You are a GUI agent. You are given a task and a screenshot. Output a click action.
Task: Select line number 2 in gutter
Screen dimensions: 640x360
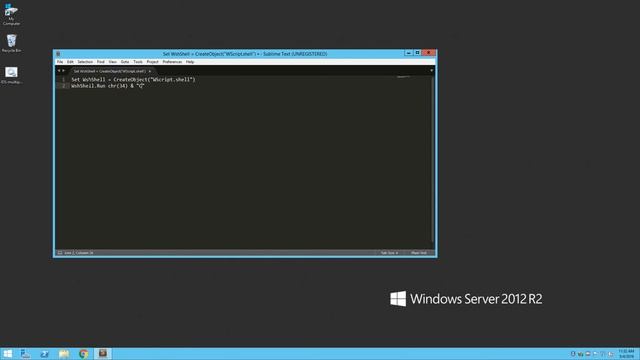[x=64, y=86]
